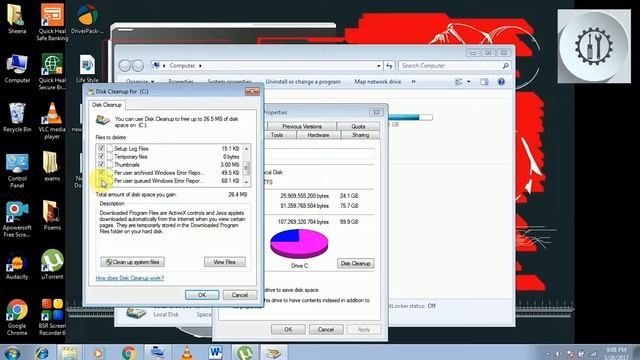Toggle Per user archived Windows Error Report checkbox
The width and height of the screenshot is (640, 360).
[x=101, y=173]
